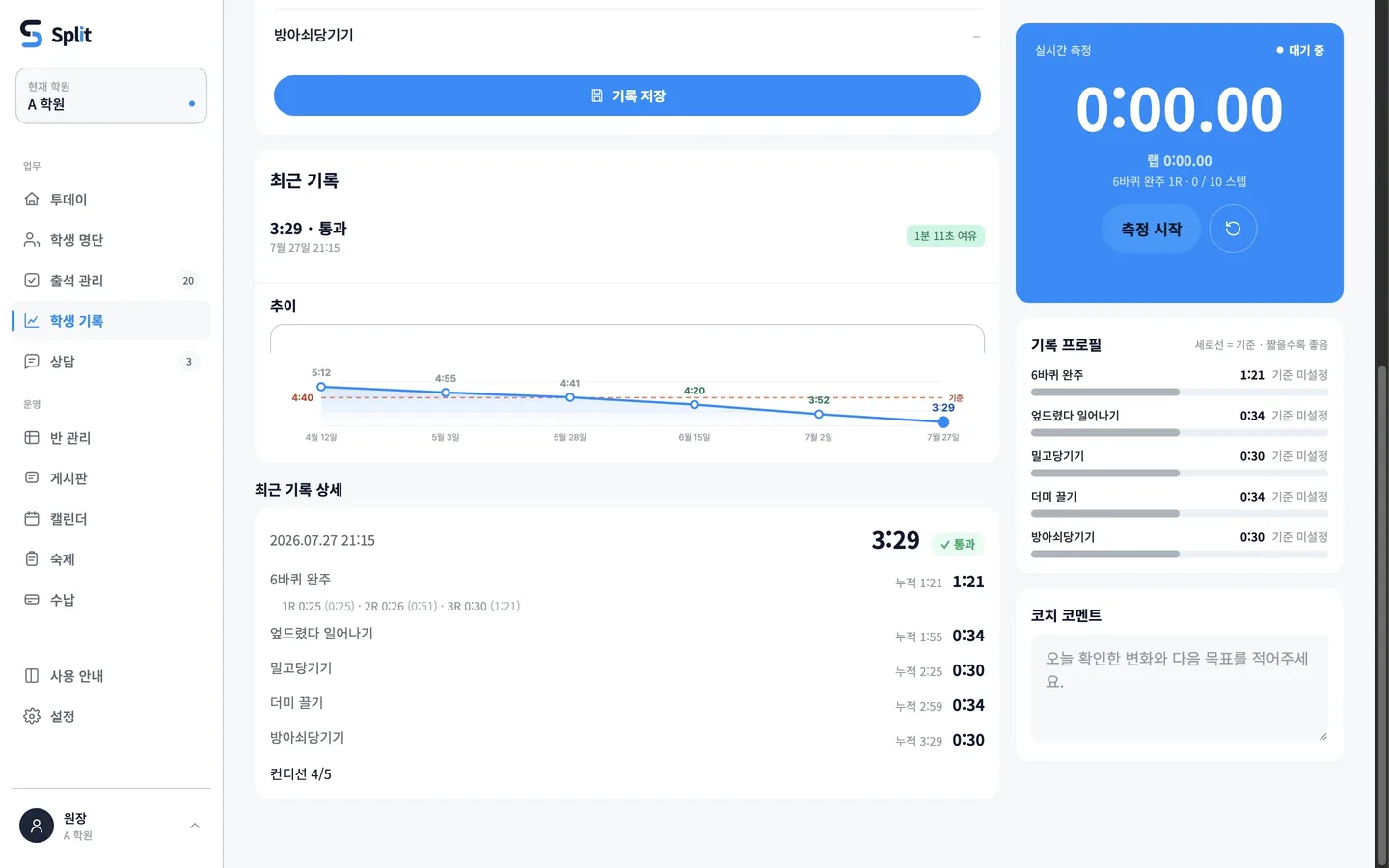Click the 누적 3:29 value
The image size is (1389, 868).
pos(918,742)
